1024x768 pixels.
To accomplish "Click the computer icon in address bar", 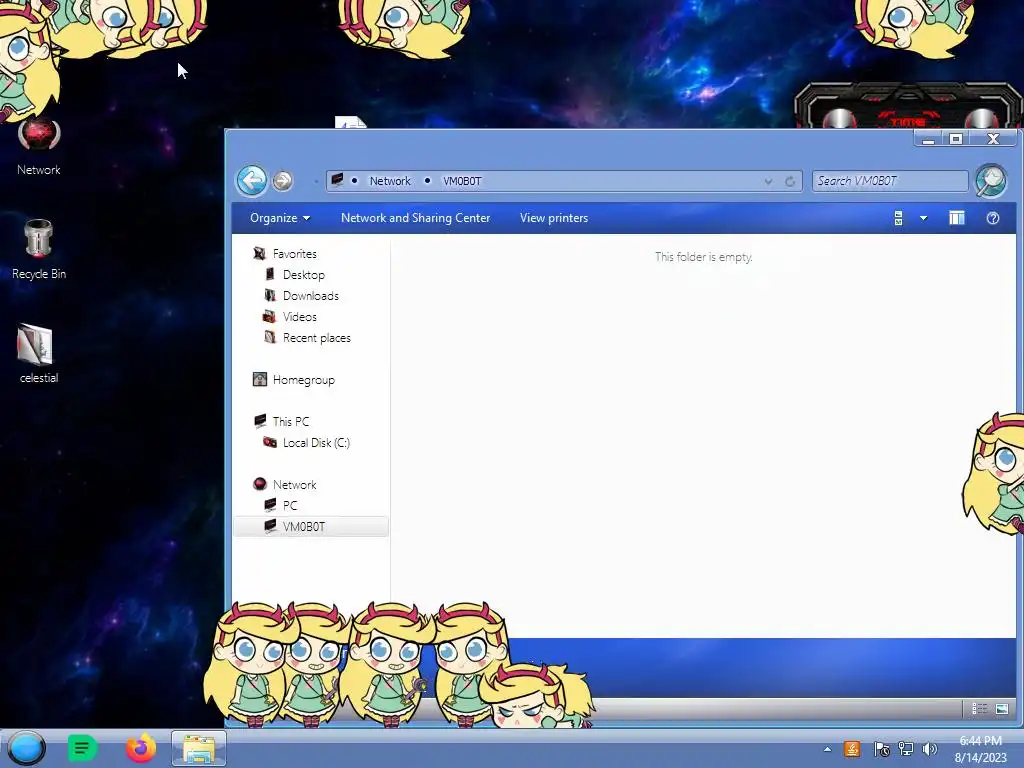I will [337, 180].
